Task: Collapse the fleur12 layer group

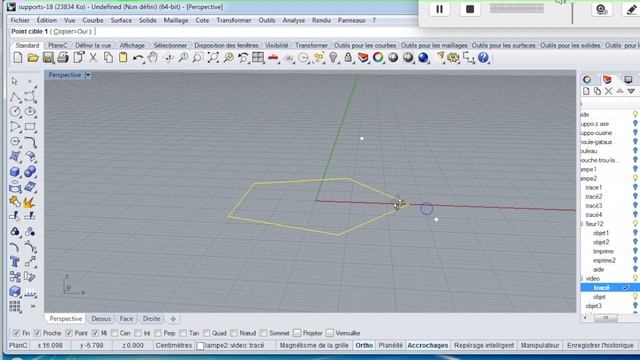Action: [582, 224]
